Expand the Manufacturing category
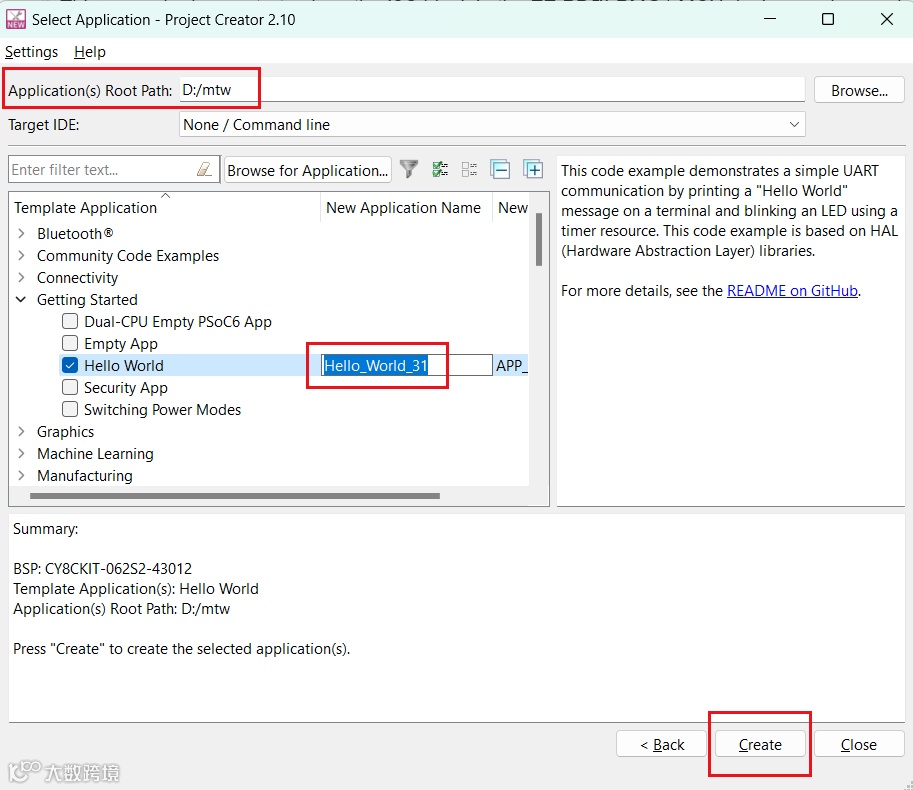Image resolution: width=913 pixels, height=790 pixels. [x=22, y=476]
